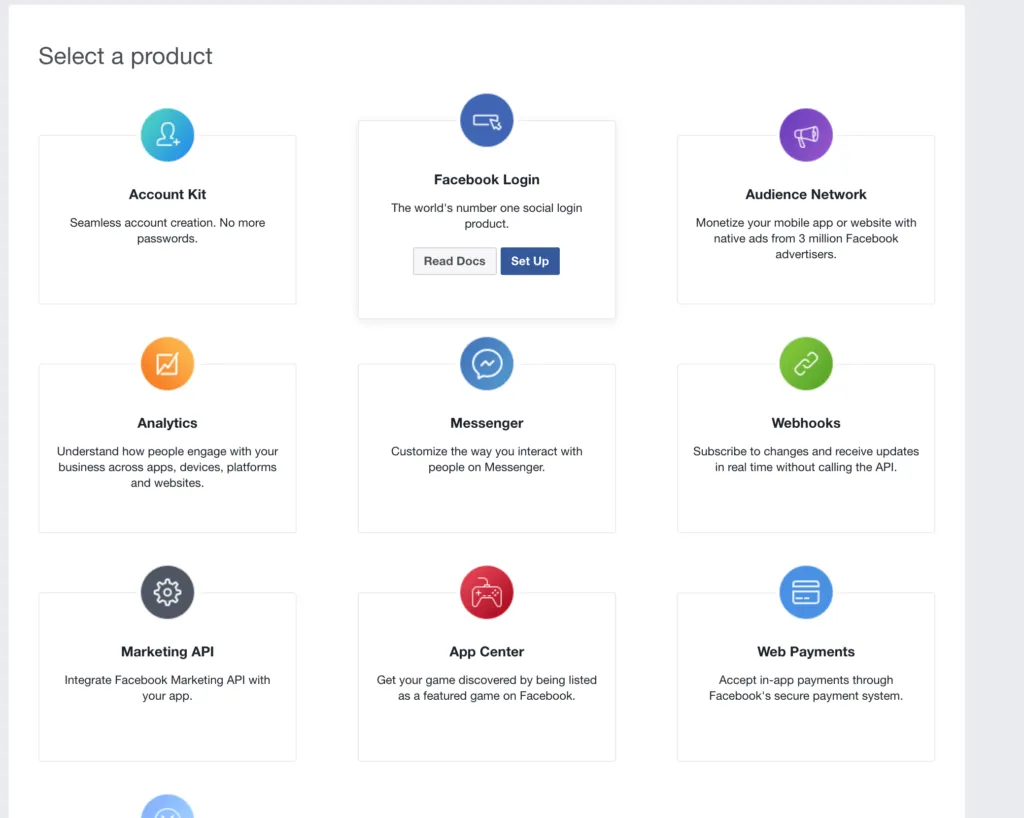Click 'Integrate Facebook Marketing API' description
The image size is (1024, 818).
coord(167,687)
